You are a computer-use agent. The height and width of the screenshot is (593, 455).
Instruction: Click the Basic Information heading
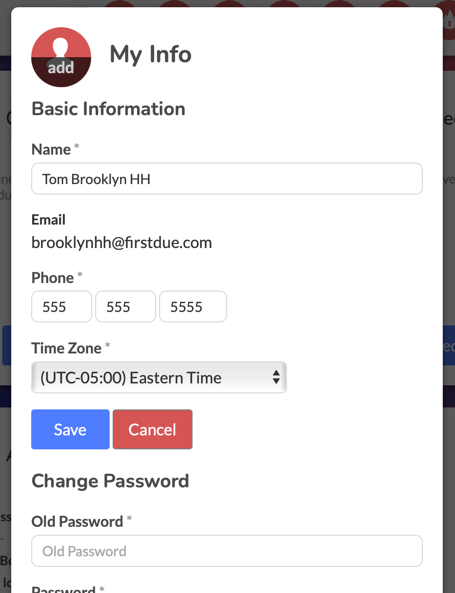108,109
